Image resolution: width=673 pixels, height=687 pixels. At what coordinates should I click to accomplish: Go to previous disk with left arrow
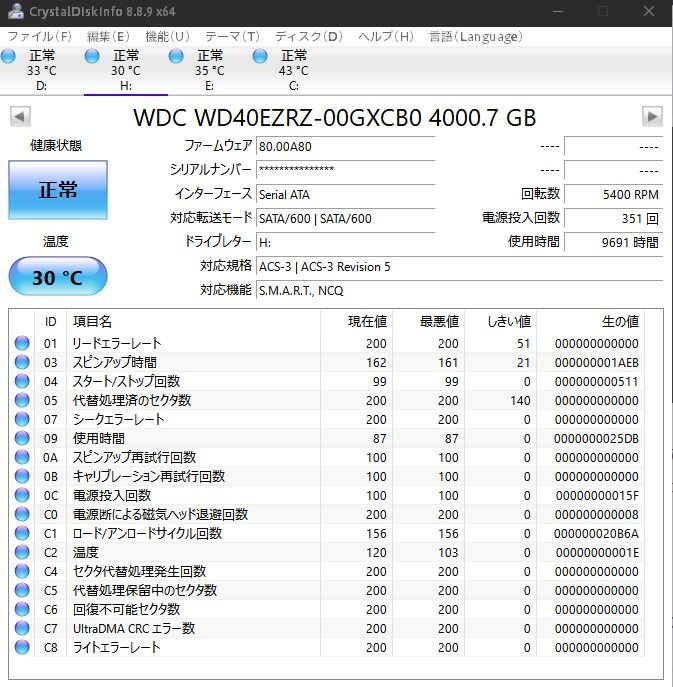(x=20, y=117)
